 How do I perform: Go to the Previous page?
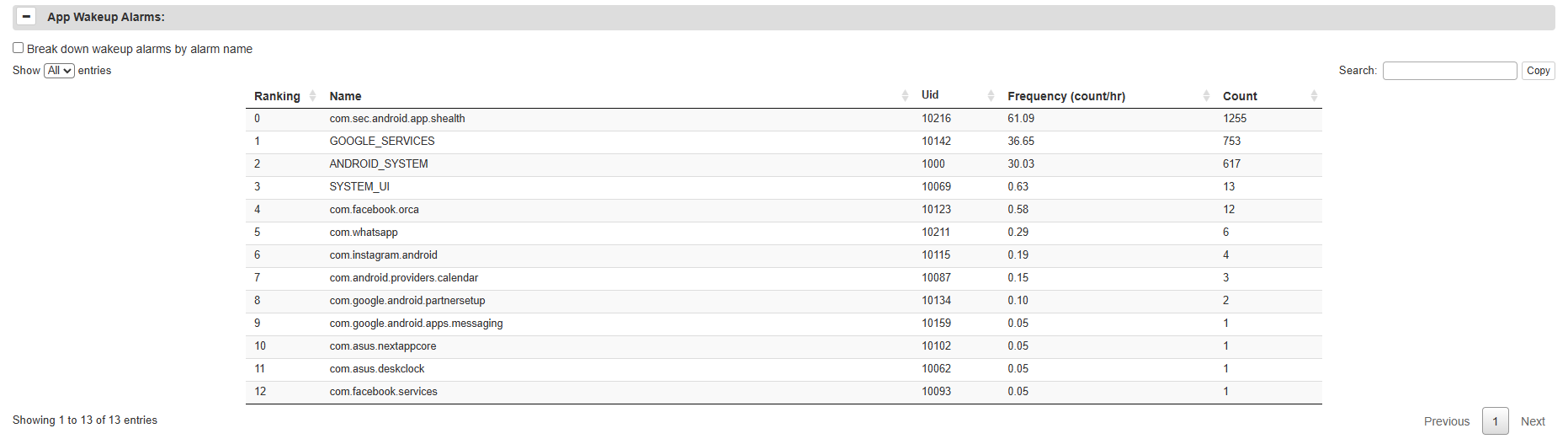[x=1446, y=421]
